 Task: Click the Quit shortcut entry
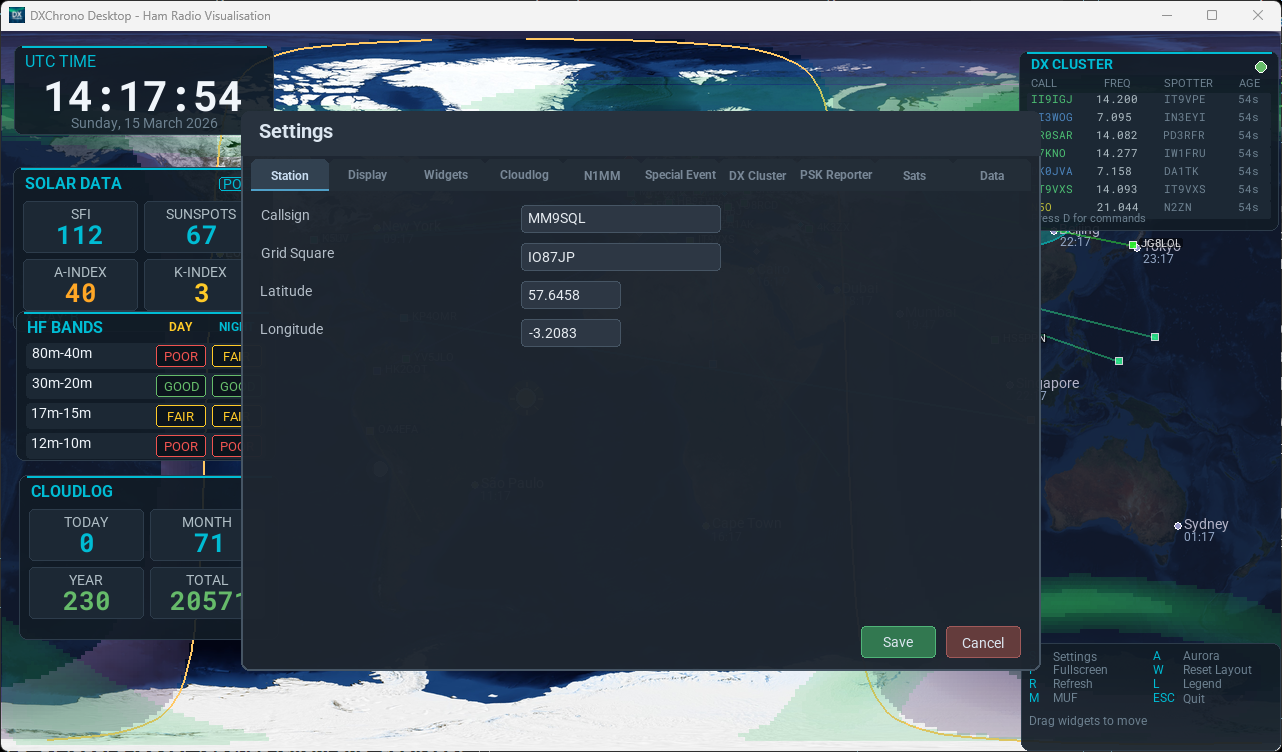[x=1179, y=698]
